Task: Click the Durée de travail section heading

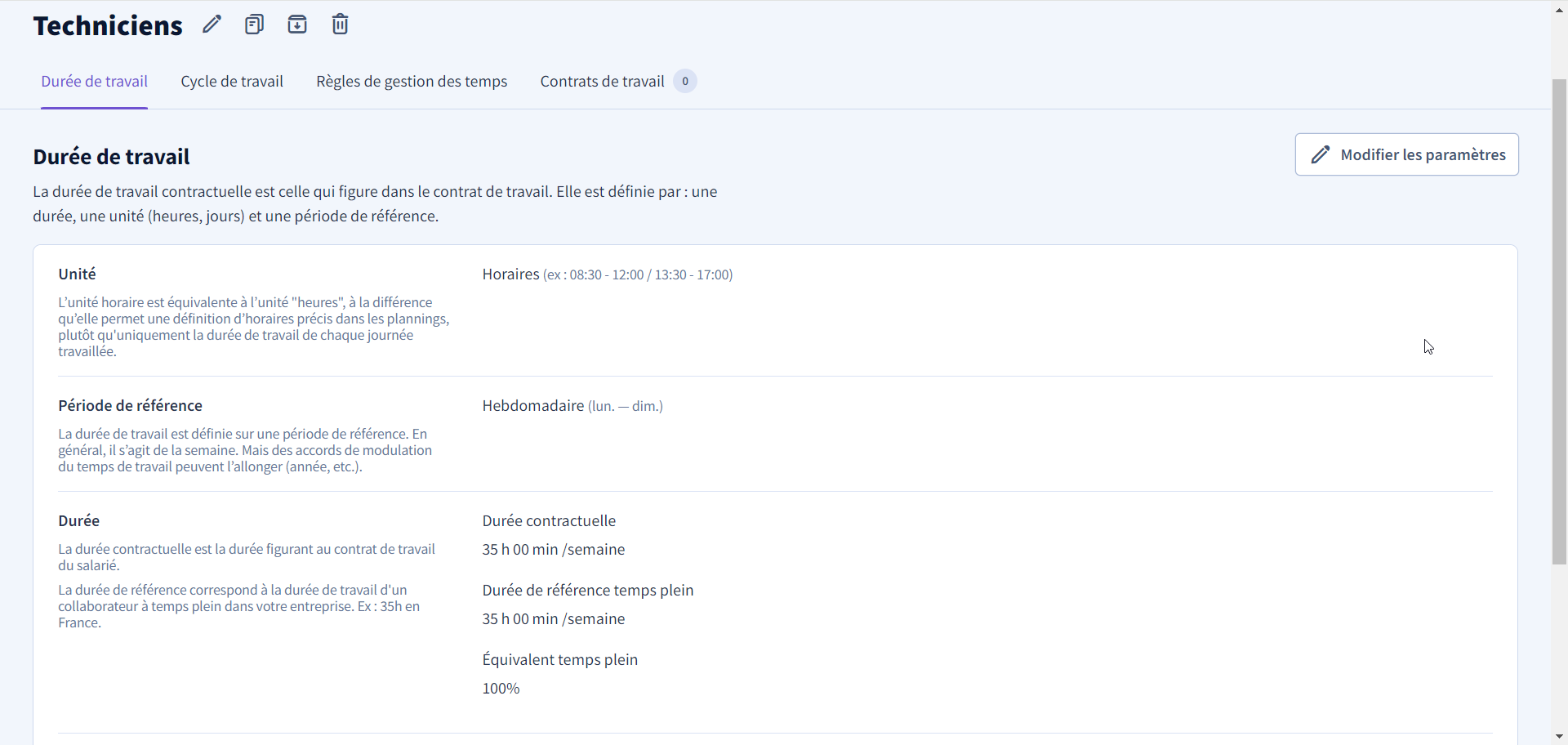Action: (x=111, y=157)
